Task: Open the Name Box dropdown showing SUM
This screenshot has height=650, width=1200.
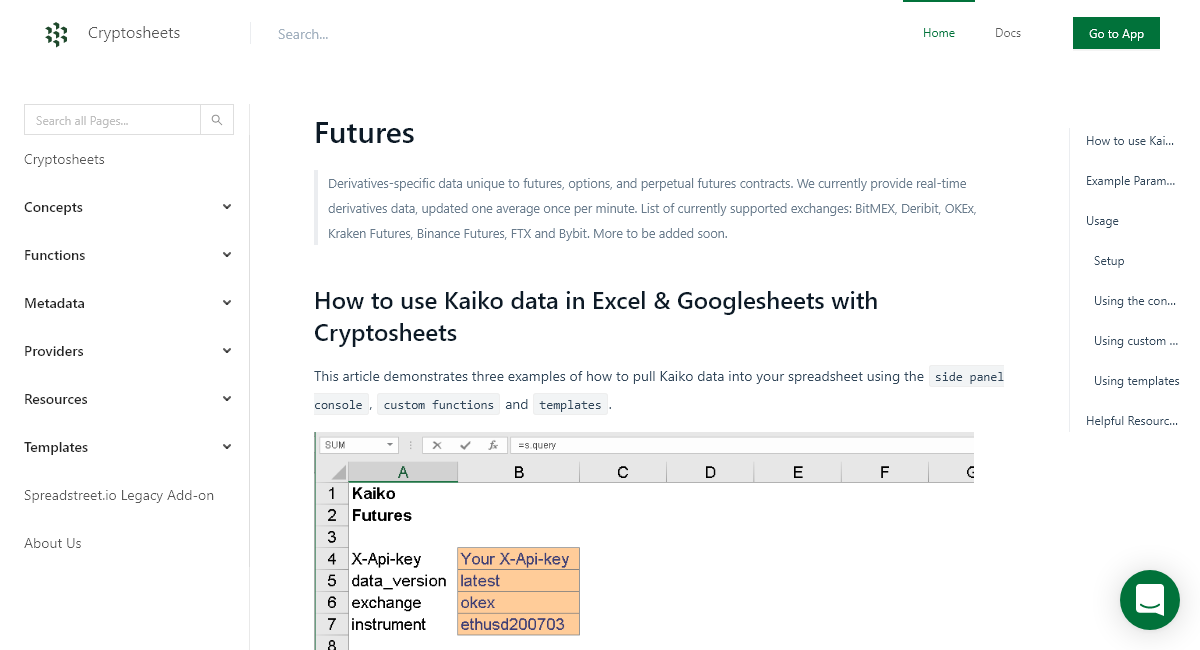Action: 389,445
